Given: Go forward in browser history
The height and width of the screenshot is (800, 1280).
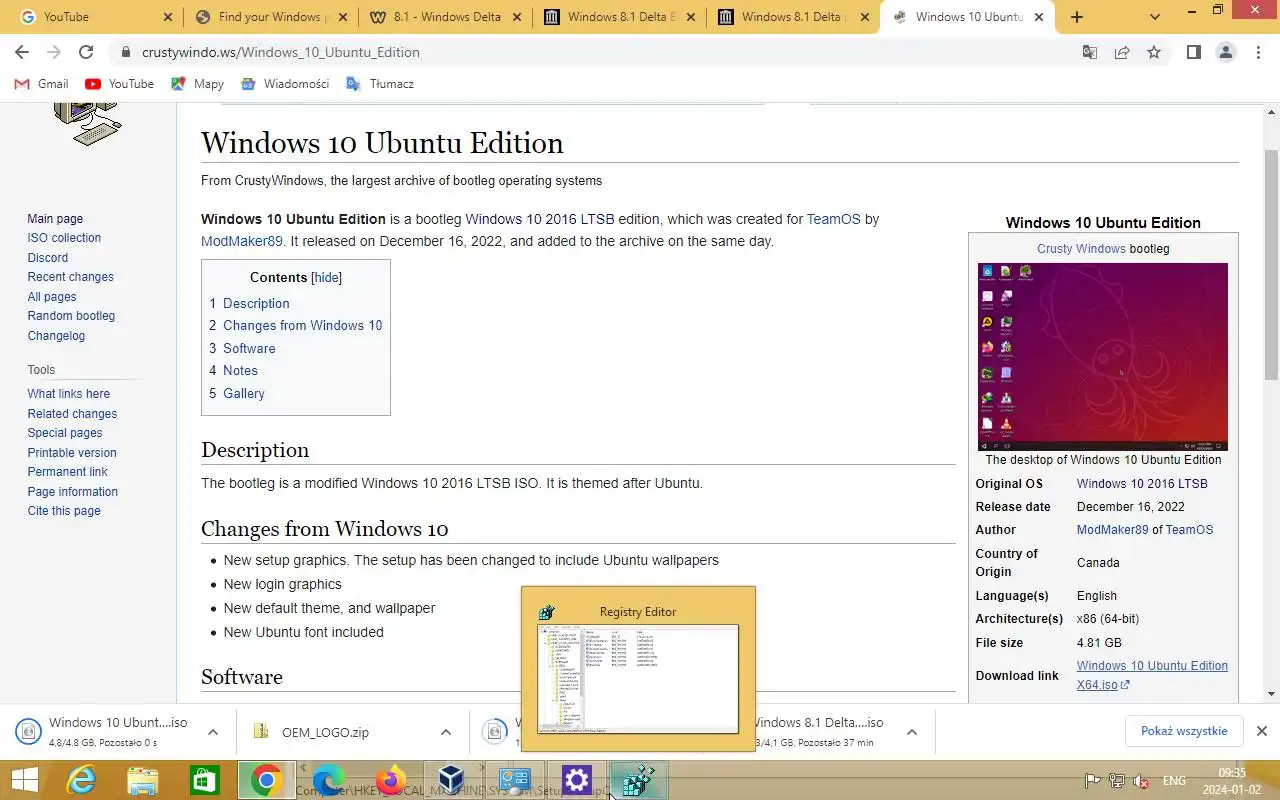Looking at the screenshot, I should pos(54,52).
